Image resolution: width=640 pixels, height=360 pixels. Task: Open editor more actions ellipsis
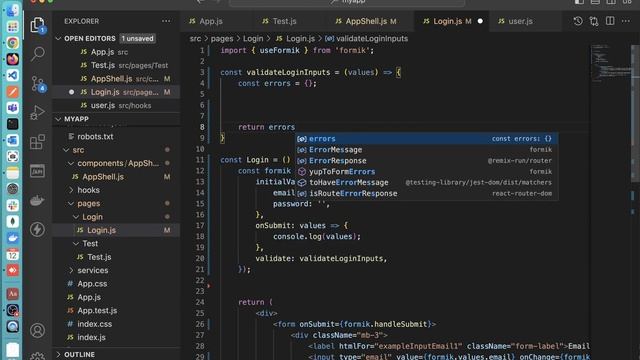[x=626, y=21]
